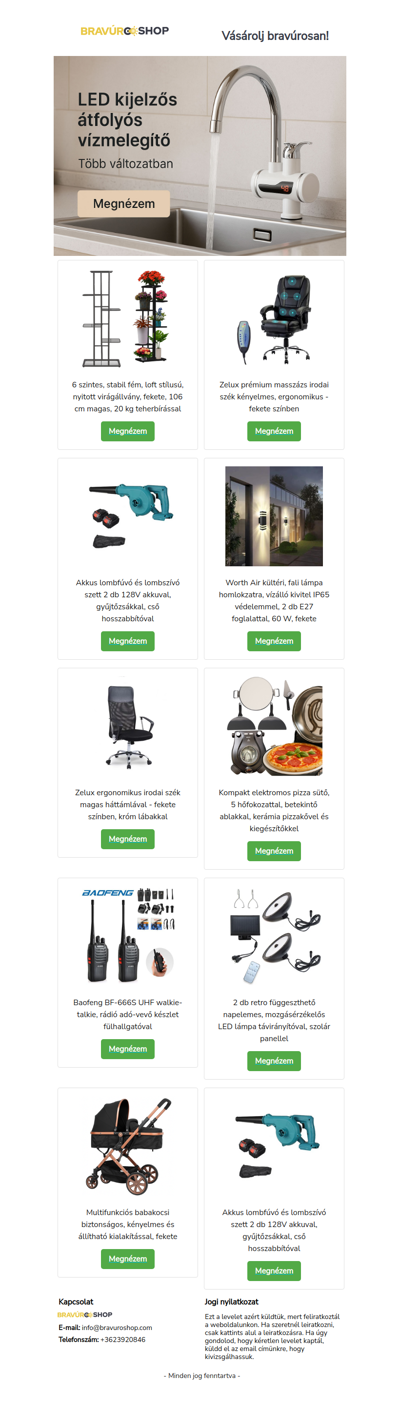This screenshot has height=1405, width=400.
Task: Open the 6-tier metal flower stand image
Action: click(x=127, y=318)
